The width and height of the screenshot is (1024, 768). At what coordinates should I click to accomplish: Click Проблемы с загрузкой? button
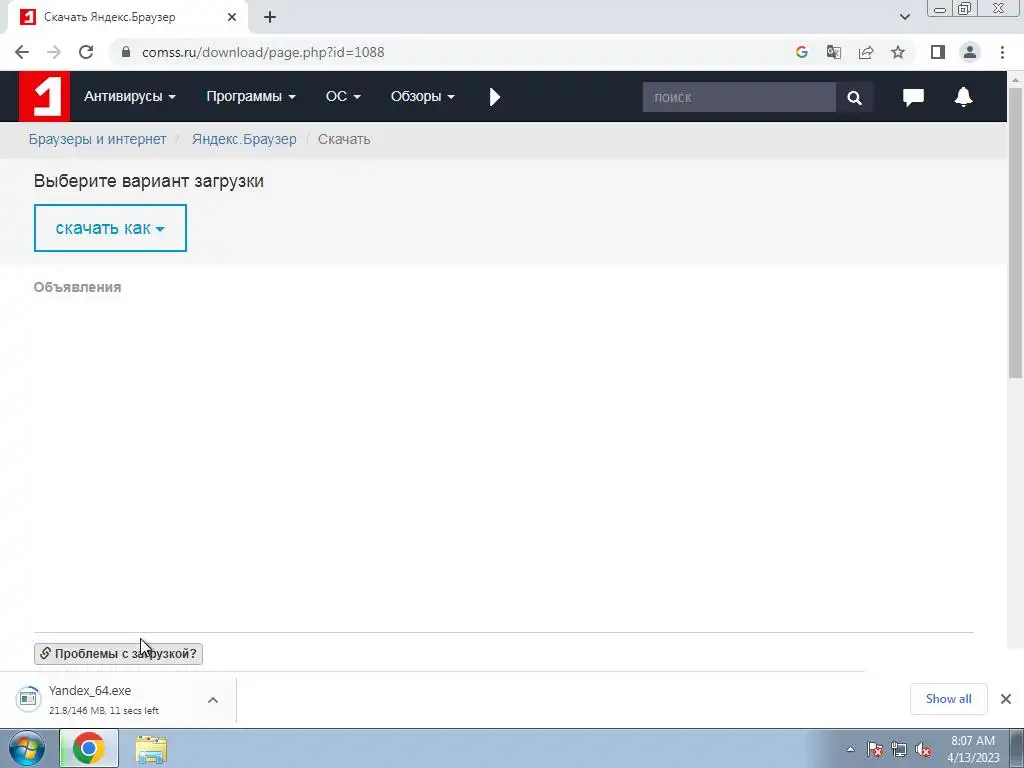pos(118,654)
